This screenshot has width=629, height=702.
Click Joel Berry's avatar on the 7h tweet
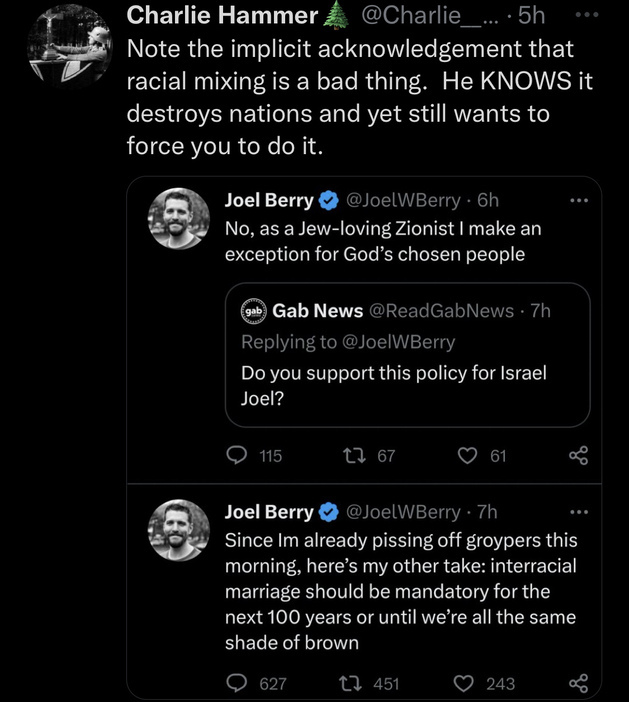point(178,530)
